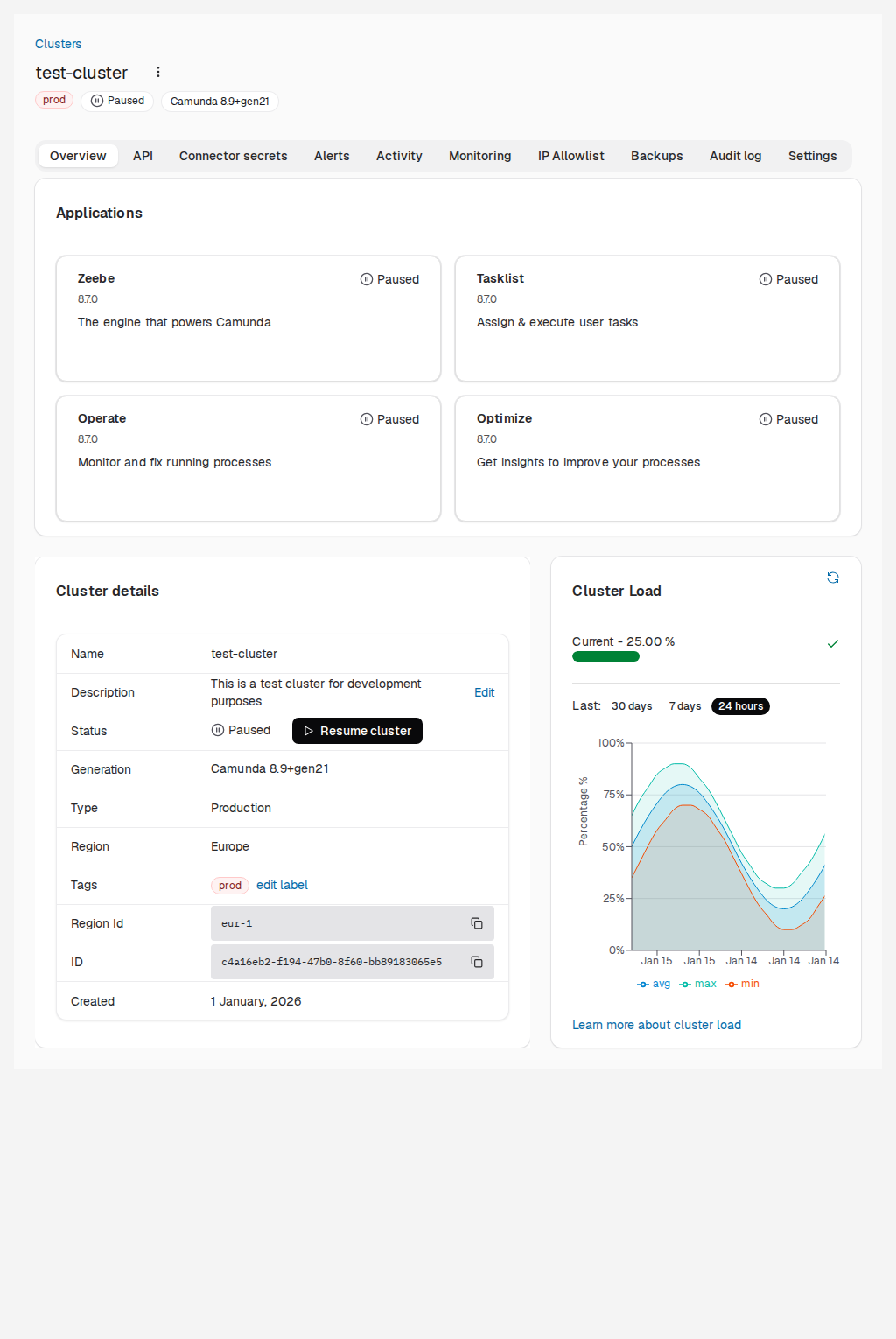Select the 24 hours load range
896x1339 pixels.
(741, 706)
